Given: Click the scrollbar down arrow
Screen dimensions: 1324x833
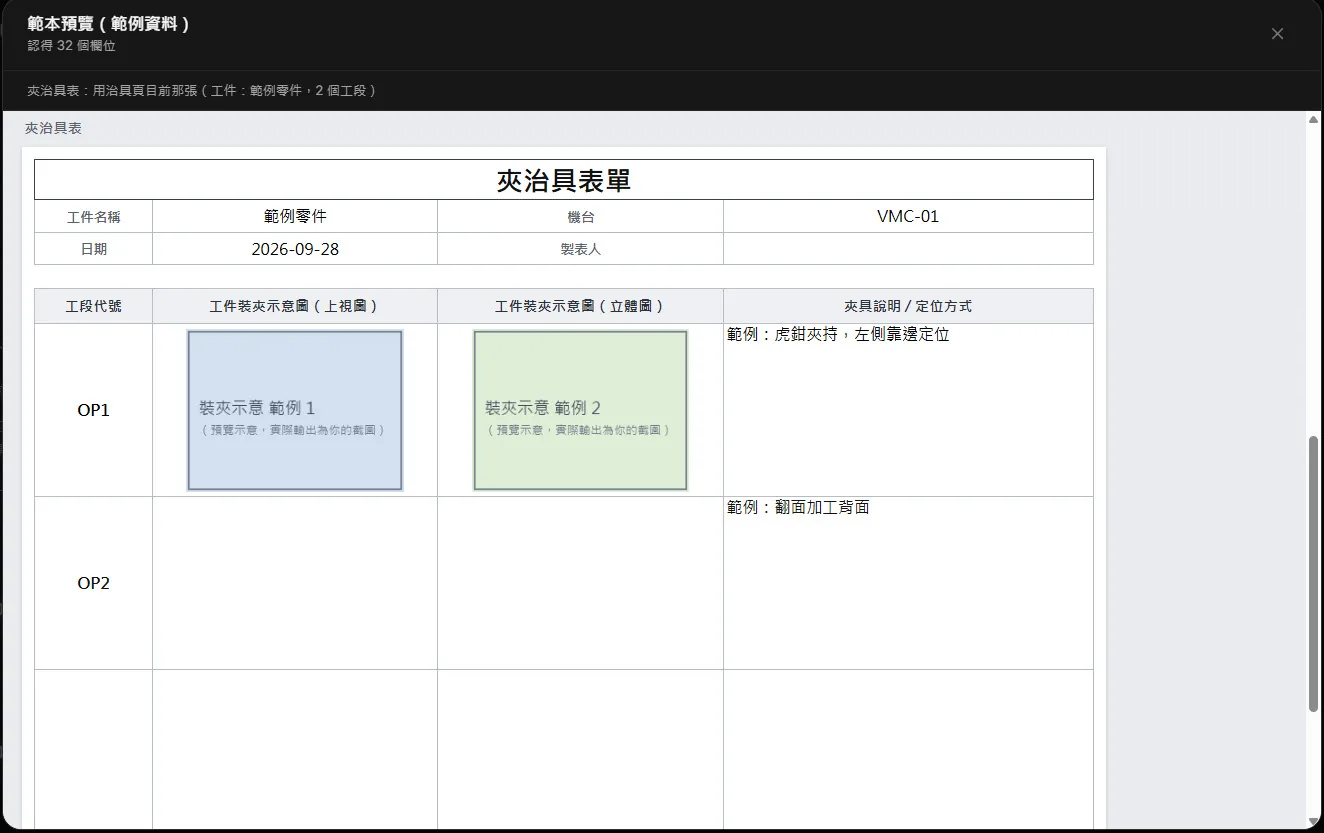Looking at the screenshot, I should coord(1313,823).
